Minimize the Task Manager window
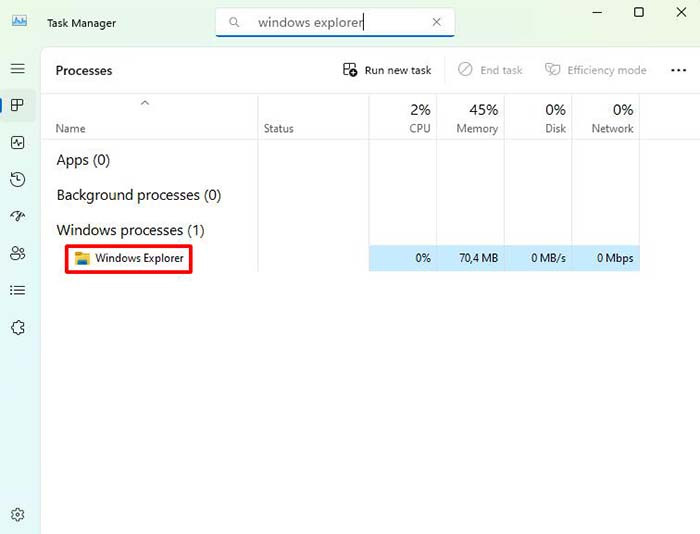The image size is (700, 534). pos(597,13)
